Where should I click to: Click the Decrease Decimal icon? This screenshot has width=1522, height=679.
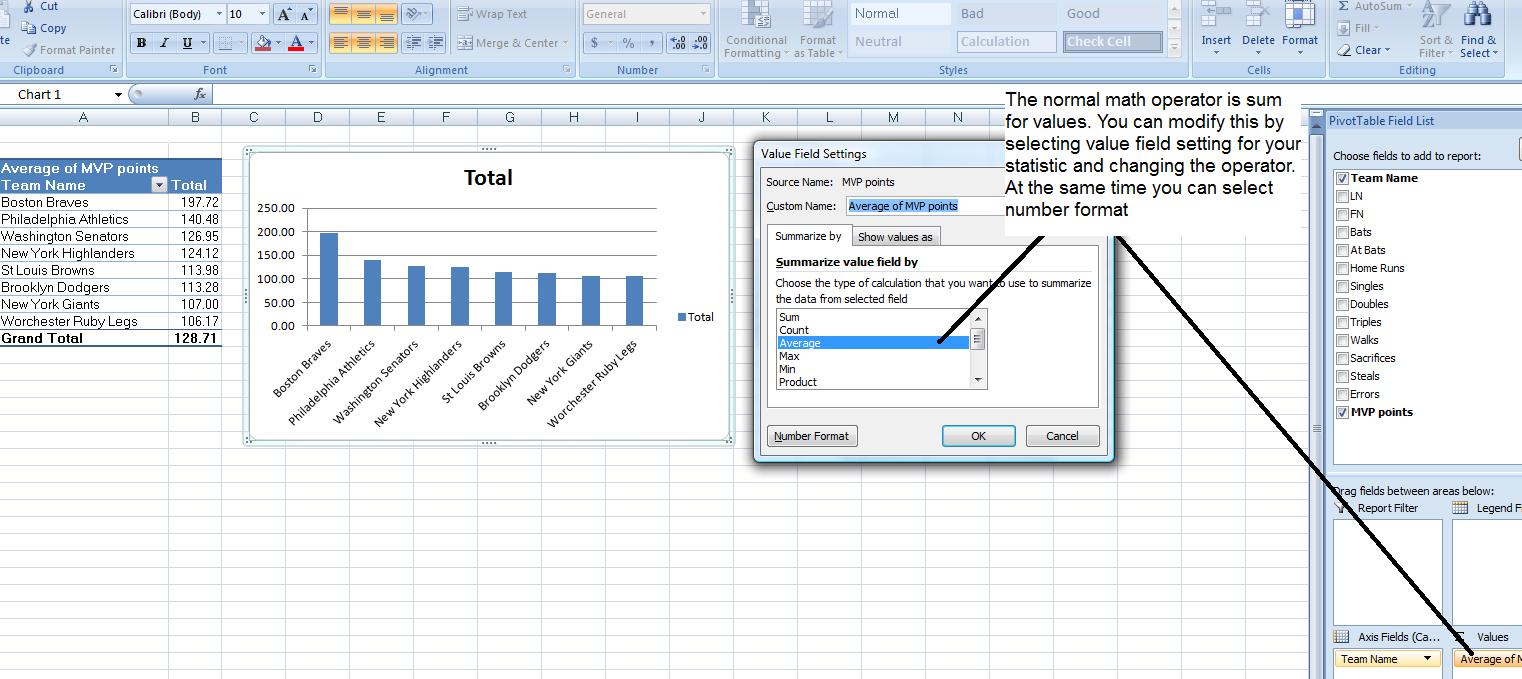701,43
